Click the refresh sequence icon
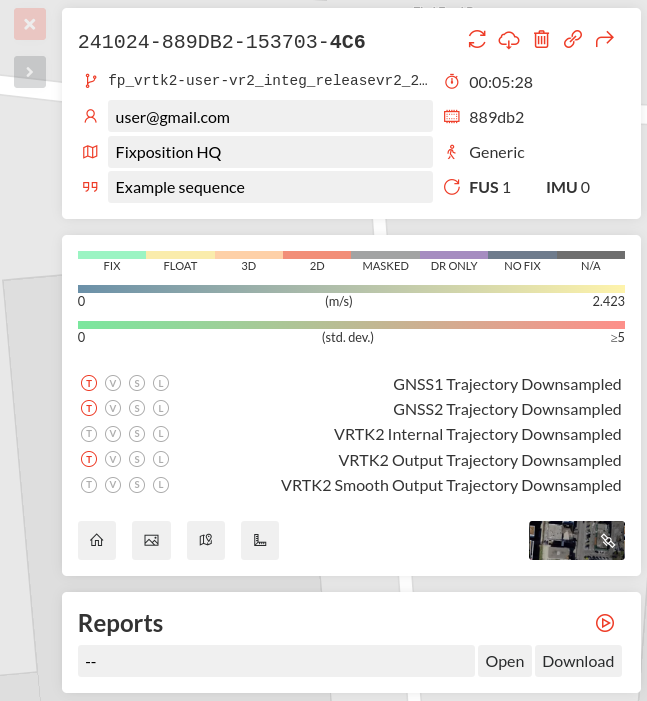The width and height of the screenshot is (647, 701). (x=477, y=40)
